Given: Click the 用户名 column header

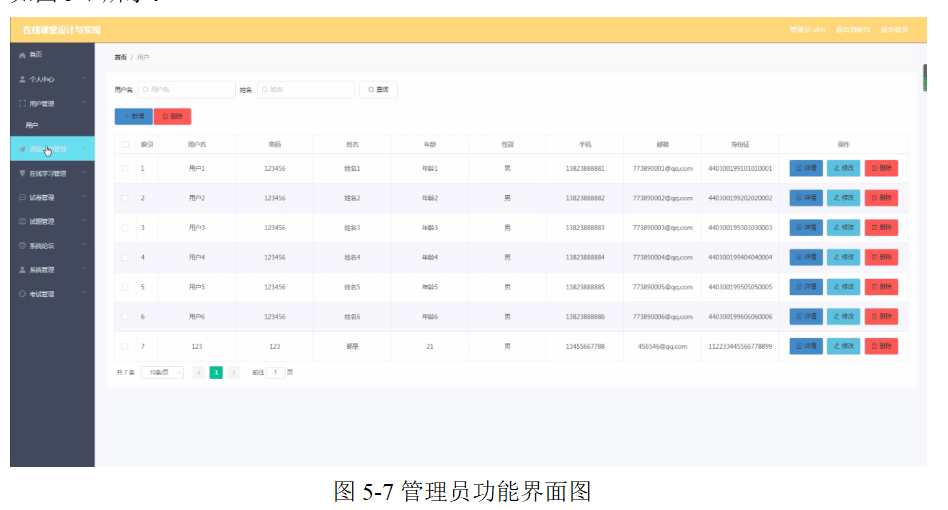Looking at the screenshot, I should pos(196,144).
